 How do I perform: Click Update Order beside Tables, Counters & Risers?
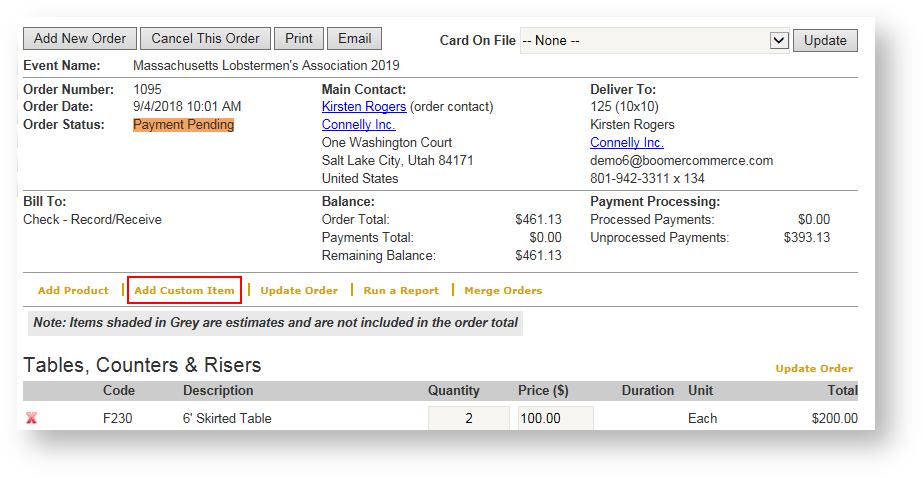click(x=814, y=369)
